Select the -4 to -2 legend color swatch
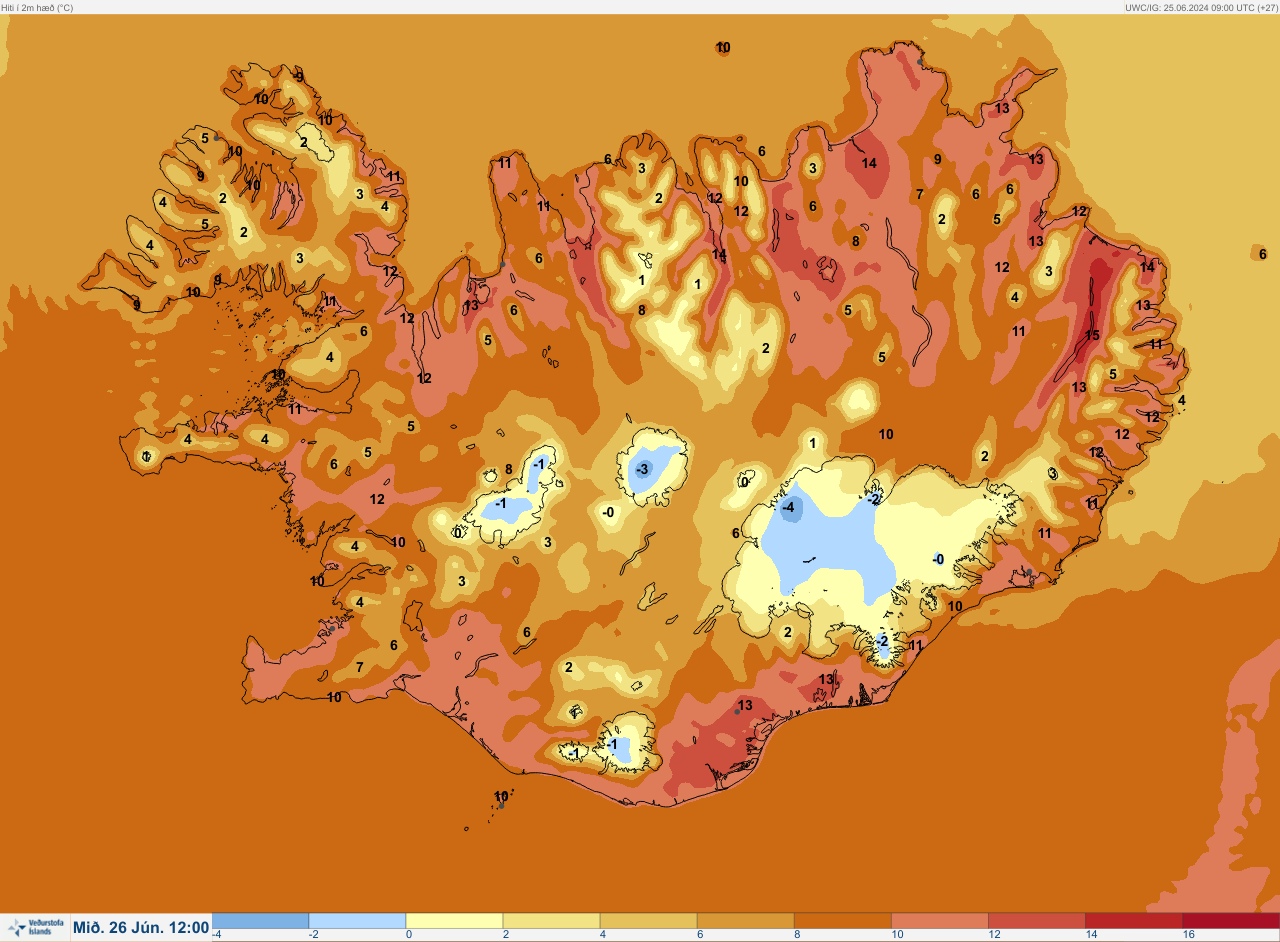 pos(260,921)
